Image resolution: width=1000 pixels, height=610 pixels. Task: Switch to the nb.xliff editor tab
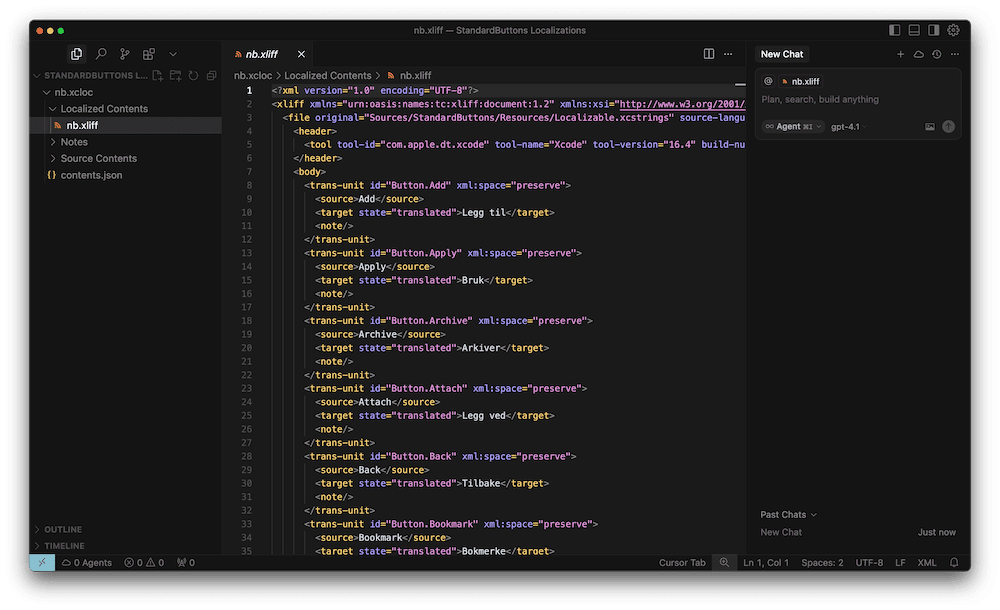pyautogui.click(x=261, y=54)
